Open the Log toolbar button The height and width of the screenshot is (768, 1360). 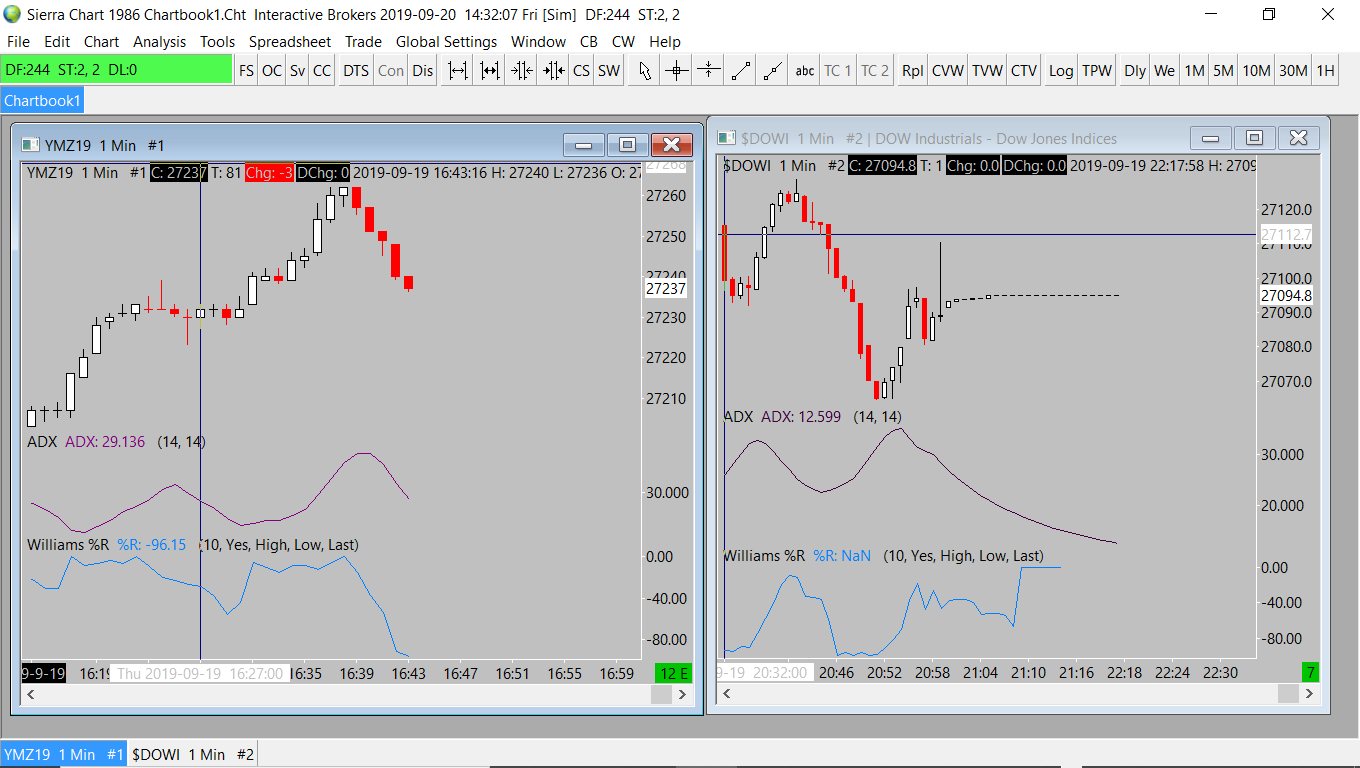tap(1061, 71)
